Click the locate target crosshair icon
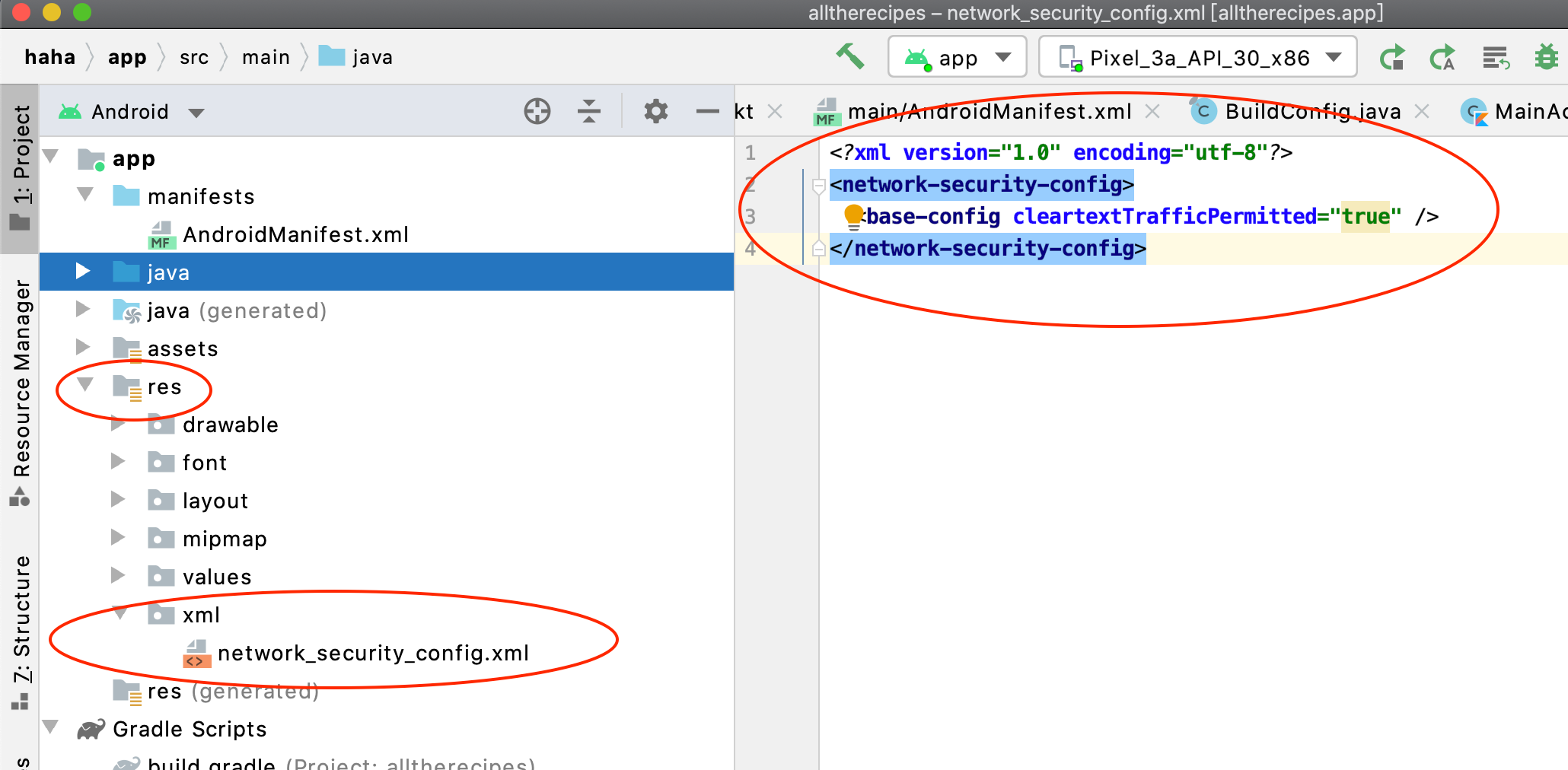The height and width of the screenshot is (770, 1568). pyautogui.click(x=537, y=112)
